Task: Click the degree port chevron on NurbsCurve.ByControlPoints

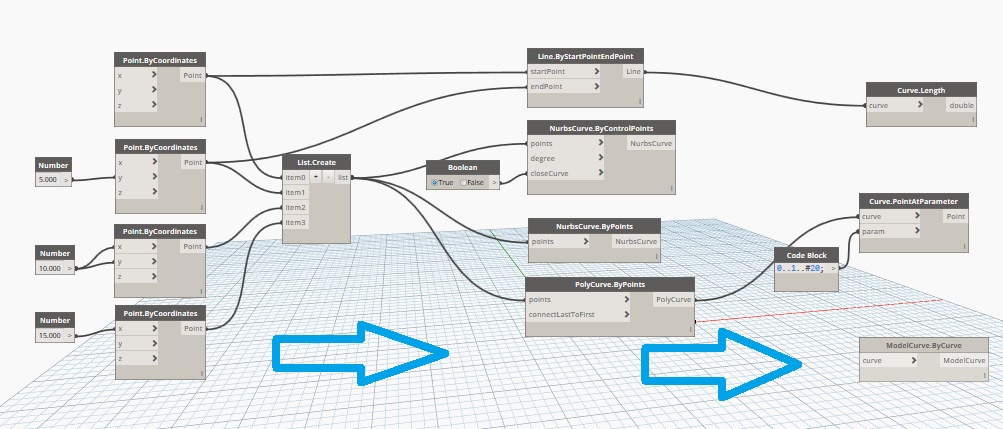Action: [x=600, y=158]
